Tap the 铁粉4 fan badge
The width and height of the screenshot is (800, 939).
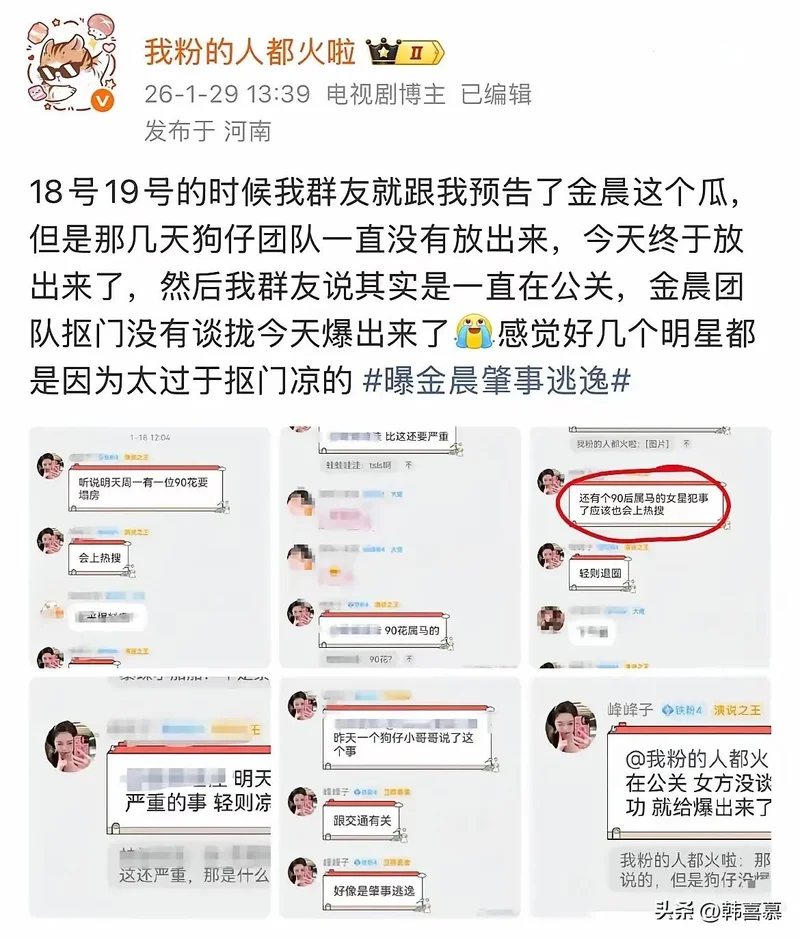click(681, 710)
